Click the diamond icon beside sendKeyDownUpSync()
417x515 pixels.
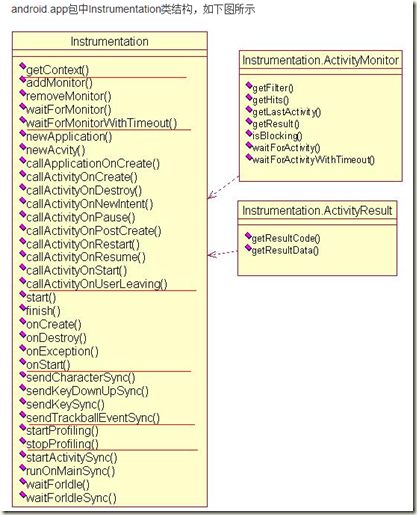tap(22, 387)
